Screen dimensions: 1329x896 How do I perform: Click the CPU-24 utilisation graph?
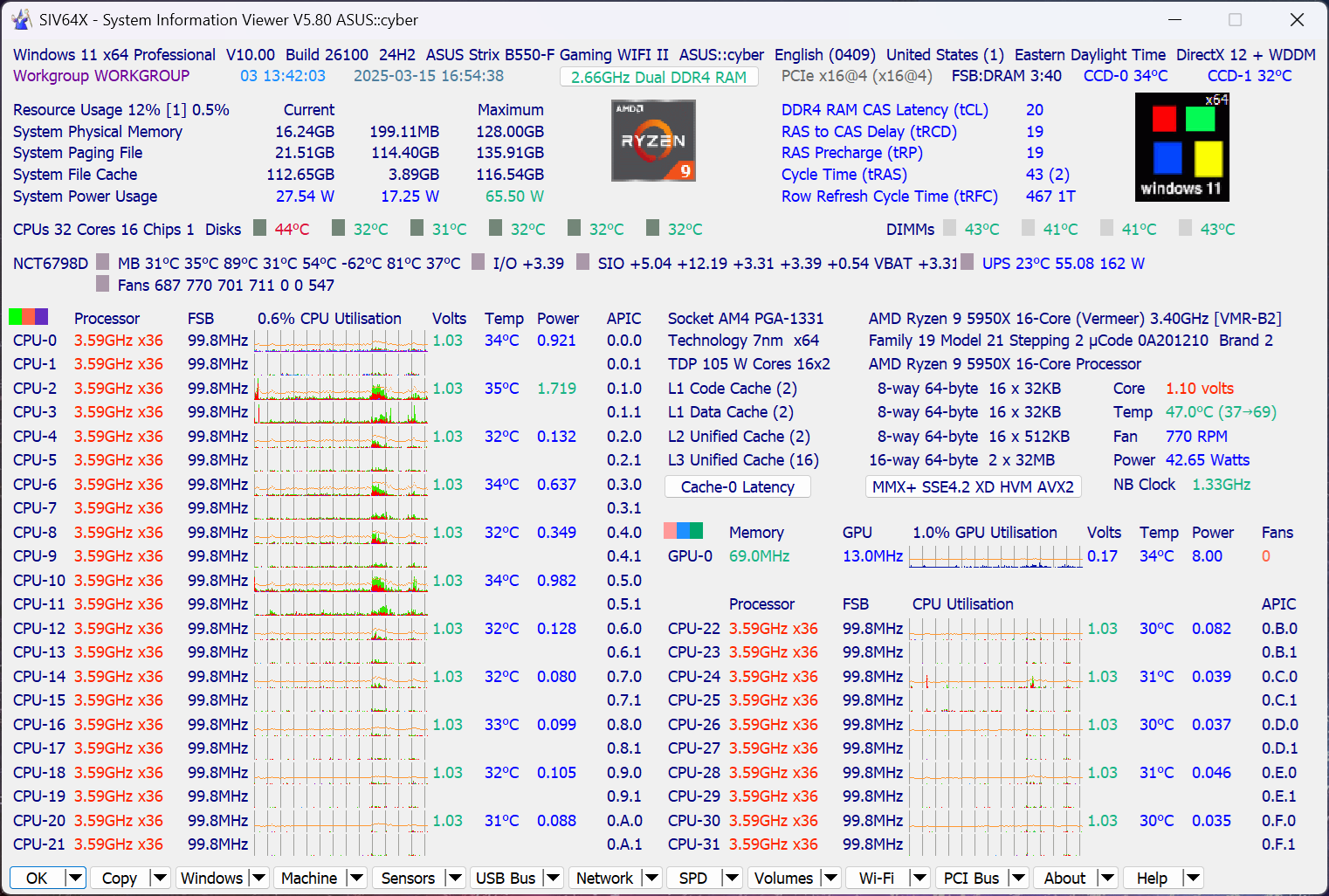pyautogui.click(x=995, y=676)
